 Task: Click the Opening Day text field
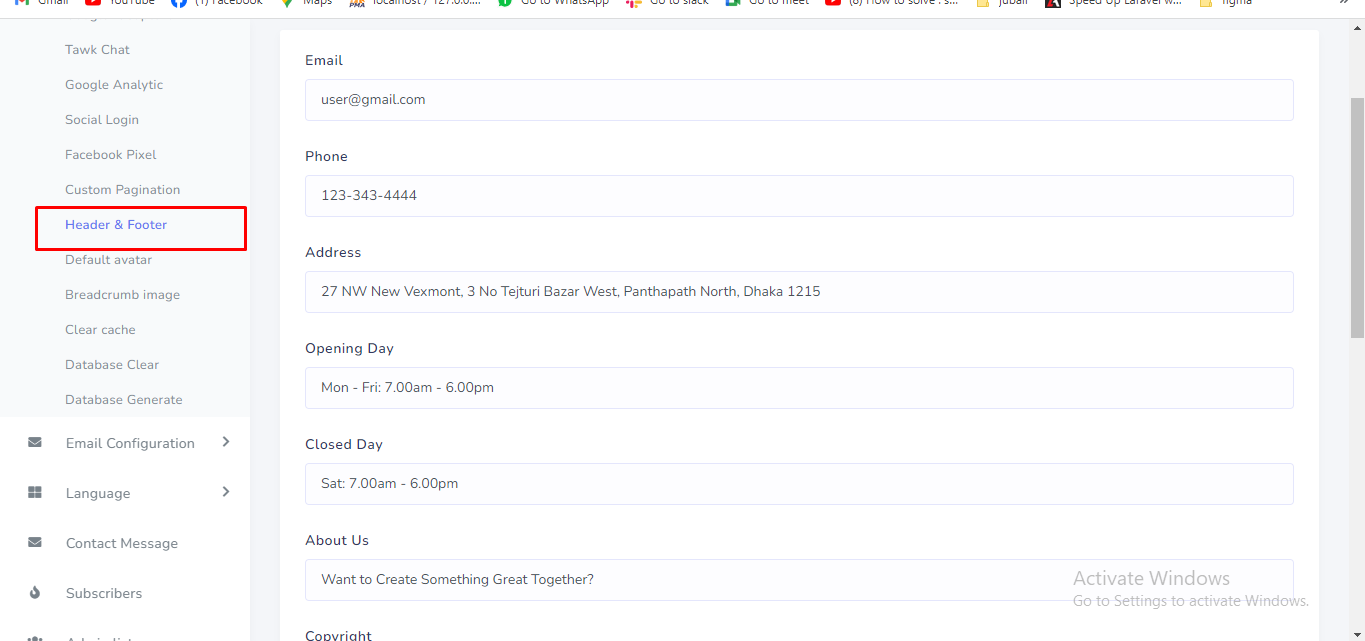pyautogui.click(x=799, y=388)
